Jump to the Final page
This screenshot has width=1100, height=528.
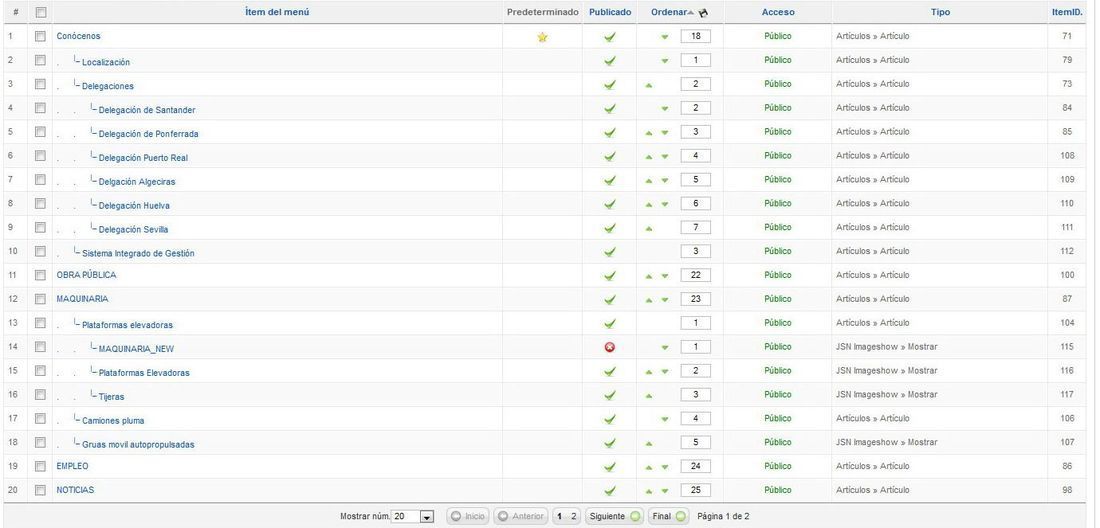click(669, 516)
